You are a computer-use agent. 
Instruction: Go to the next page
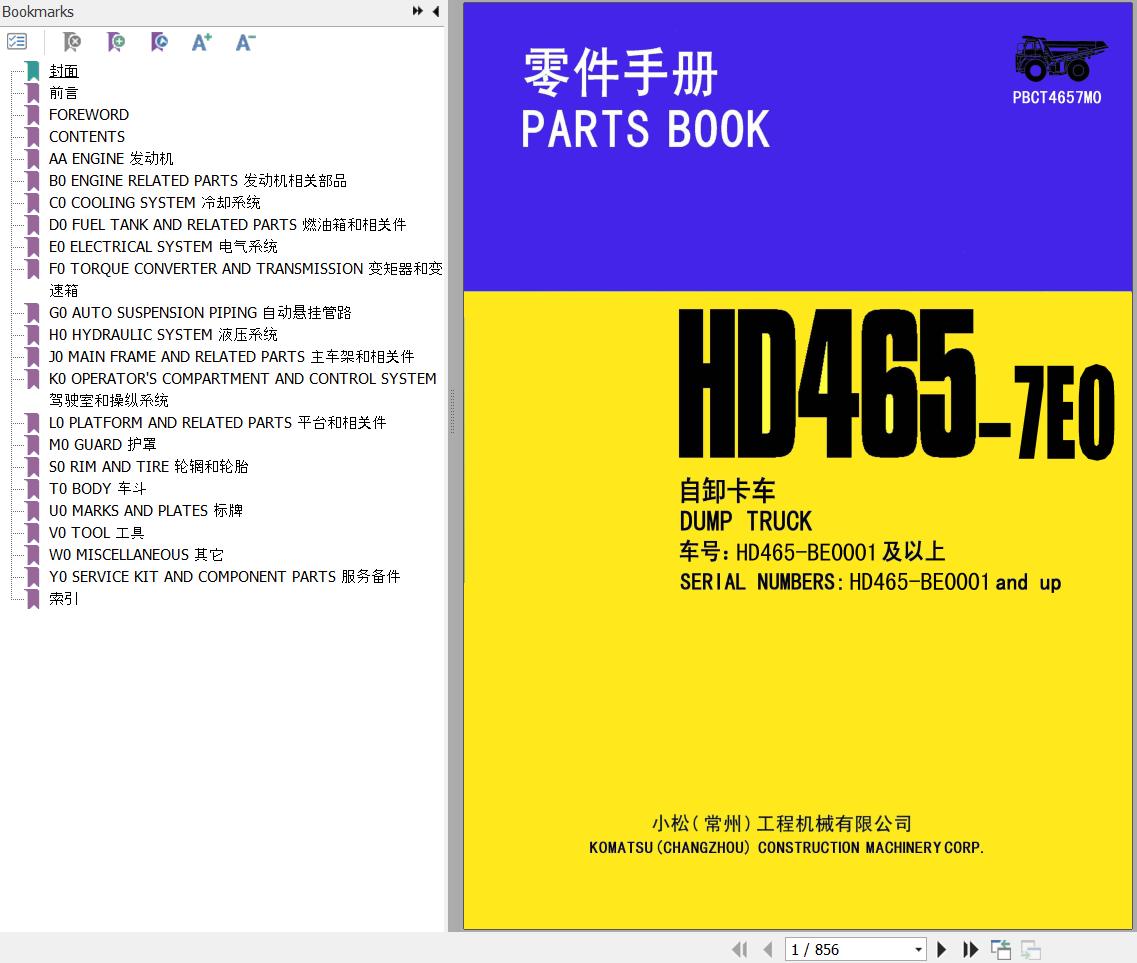(941, 949)
